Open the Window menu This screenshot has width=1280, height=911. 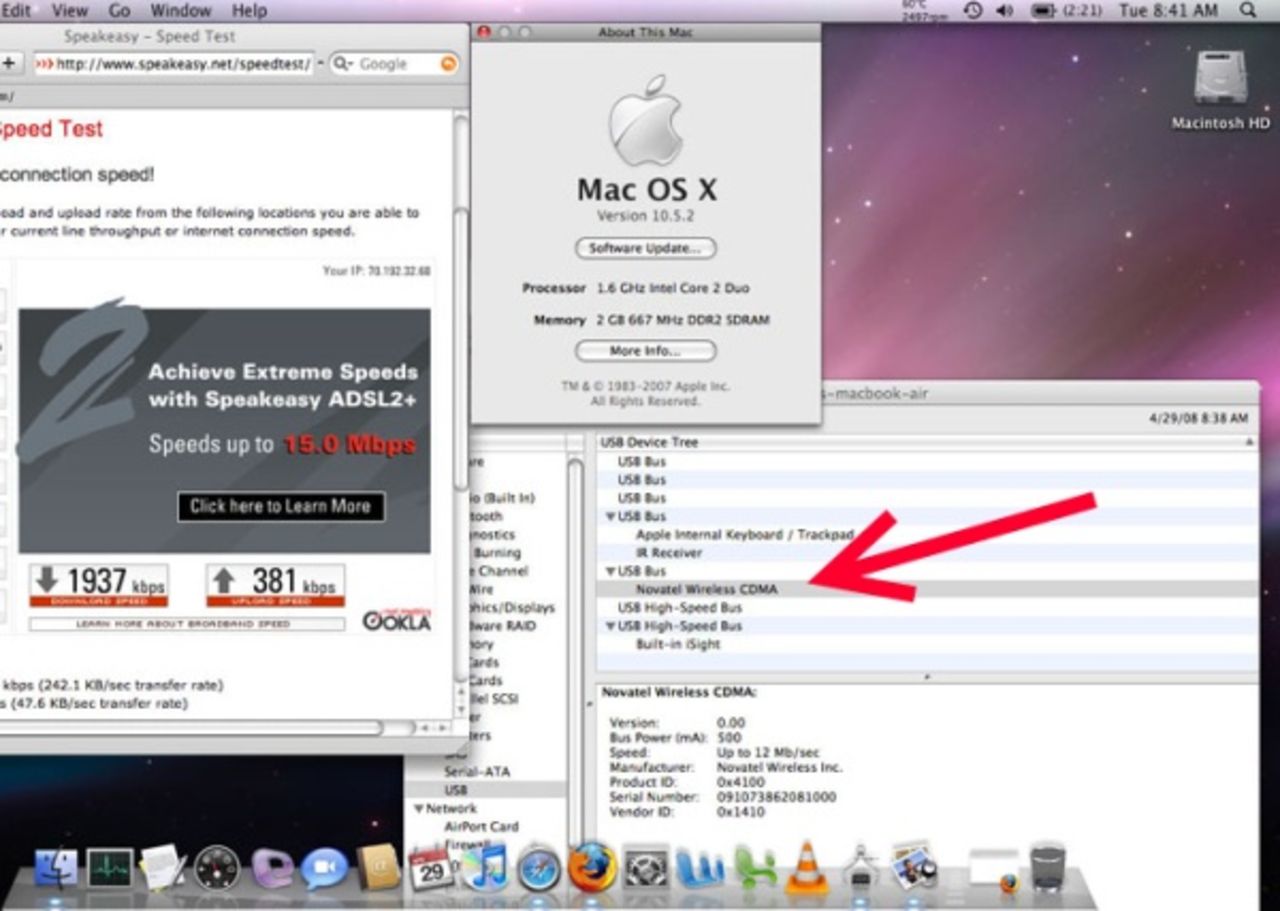(181, 11)
